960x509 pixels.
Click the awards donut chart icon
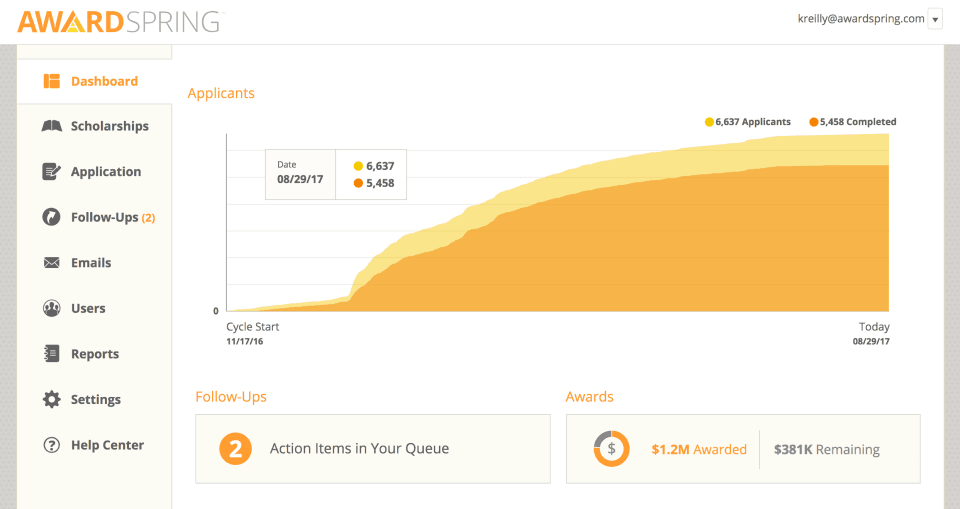611,449
